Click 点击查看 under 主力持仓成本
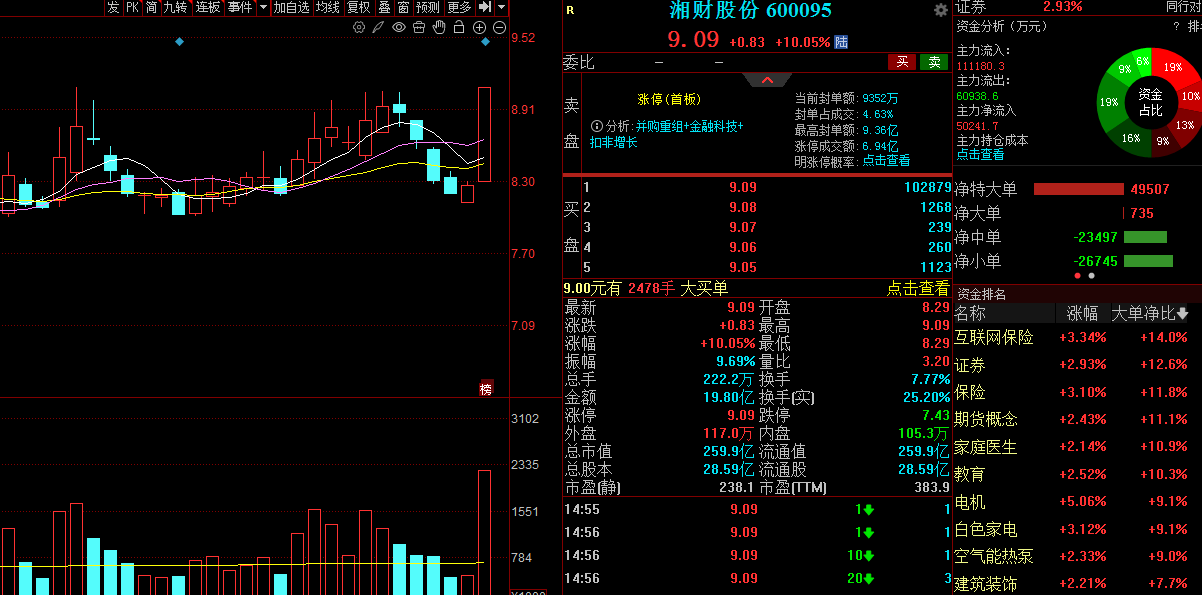This screenshot has height=595, width=1202. (981, 154)
